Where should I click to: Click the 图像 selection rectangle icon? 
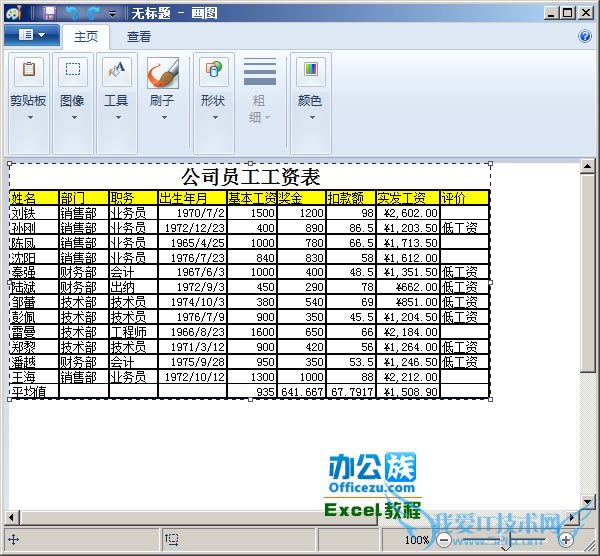(x=73, y=71)
